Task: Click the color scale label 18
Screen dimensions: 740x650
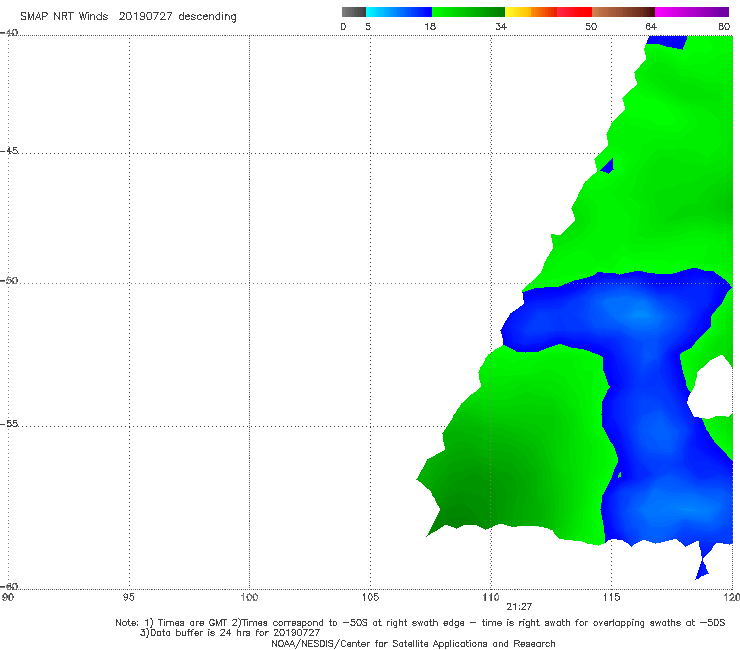Action: click(430, 26)
